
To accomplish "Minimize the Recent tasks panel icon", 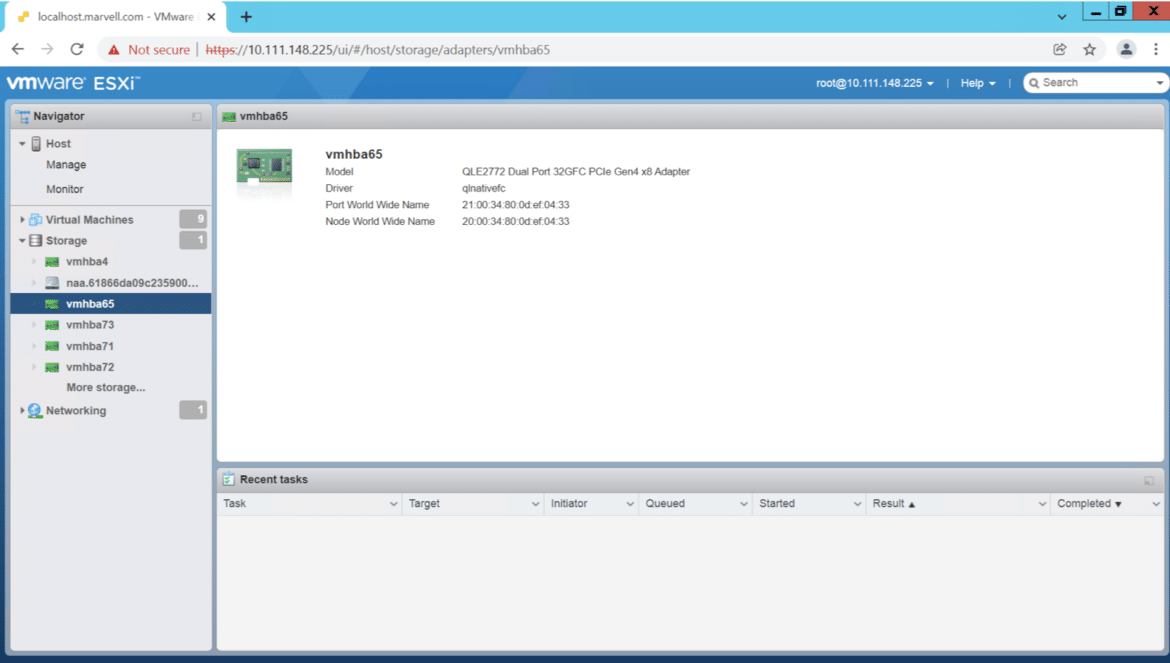I will pyautogui.click(x=1149, y=481).
